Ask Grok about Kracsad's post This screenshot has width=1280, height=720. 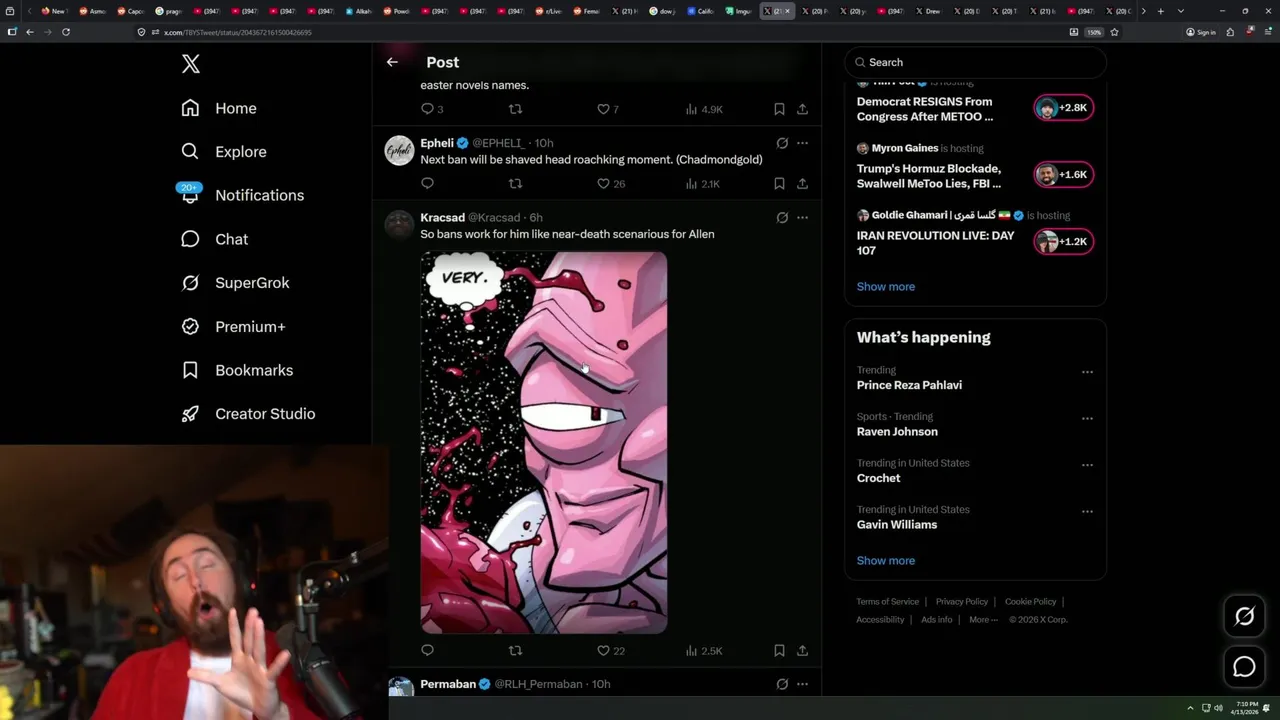click(x=782, y=217)
